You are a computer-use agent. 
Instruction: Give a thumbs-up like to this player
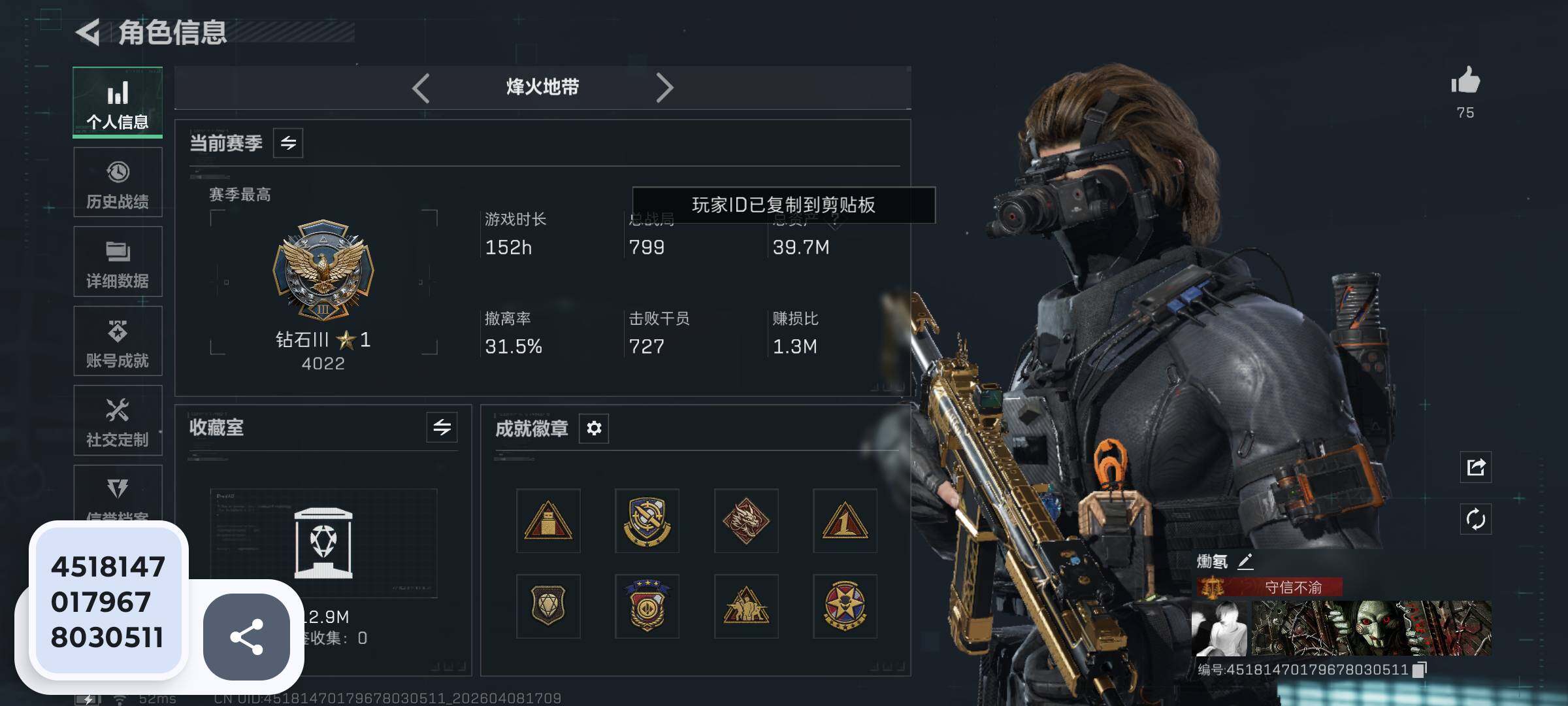coord(1465,81)
